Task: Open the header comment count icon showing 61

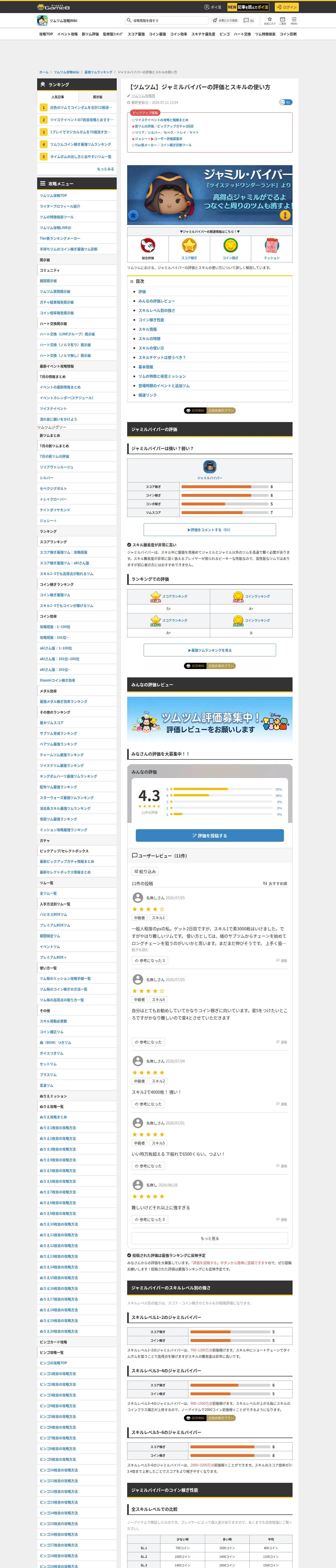Action: (249, 21)
